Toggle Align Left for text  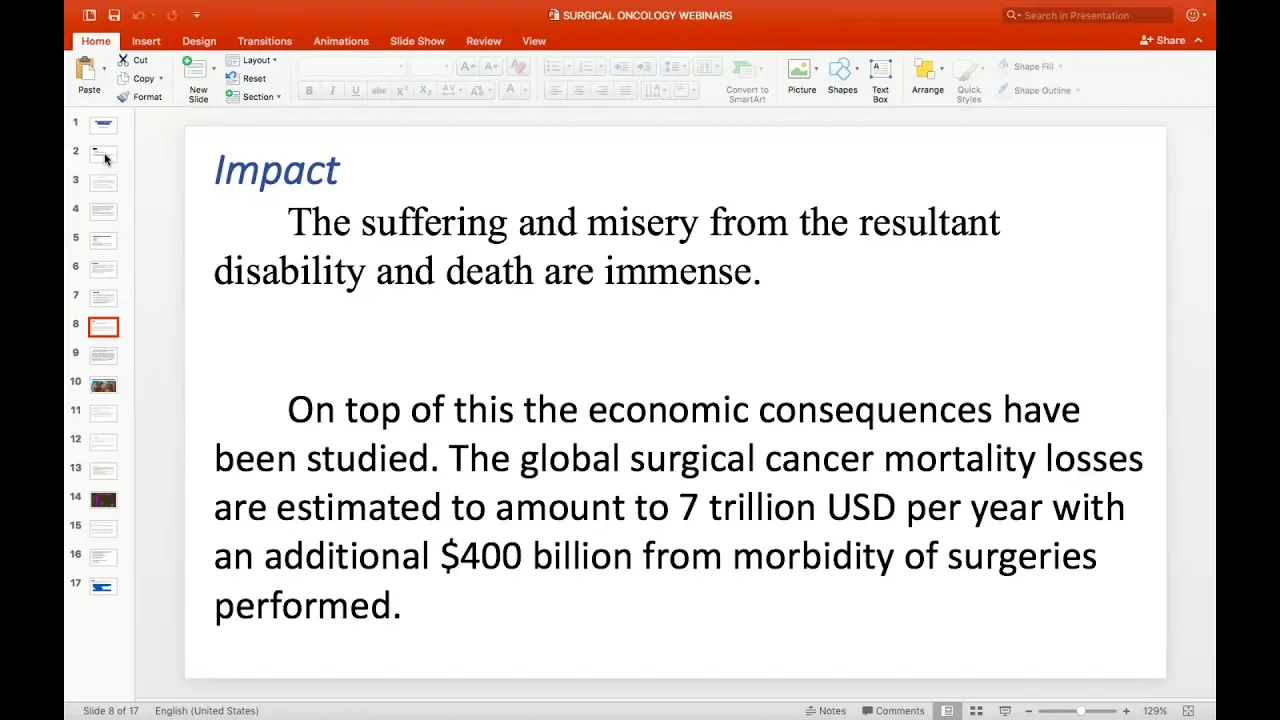[555, 90]
